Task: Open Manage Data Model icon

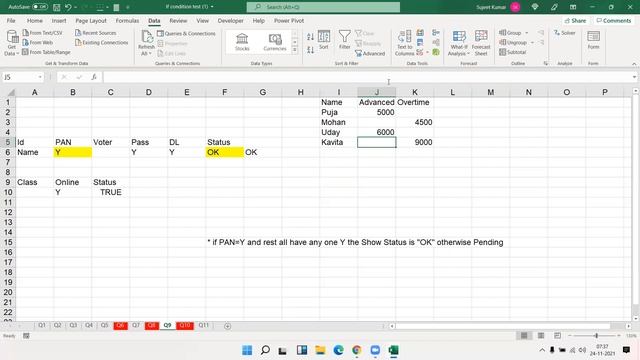Action: point(436,52)
